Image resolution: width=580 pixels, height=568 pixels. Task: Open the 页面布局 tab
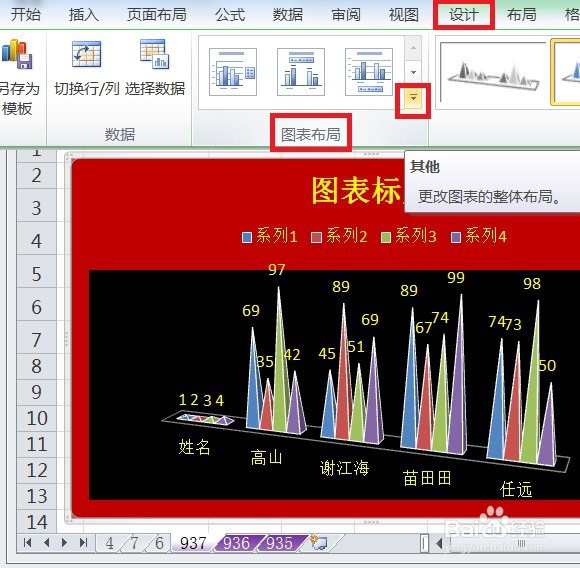(x=156, y=15)
